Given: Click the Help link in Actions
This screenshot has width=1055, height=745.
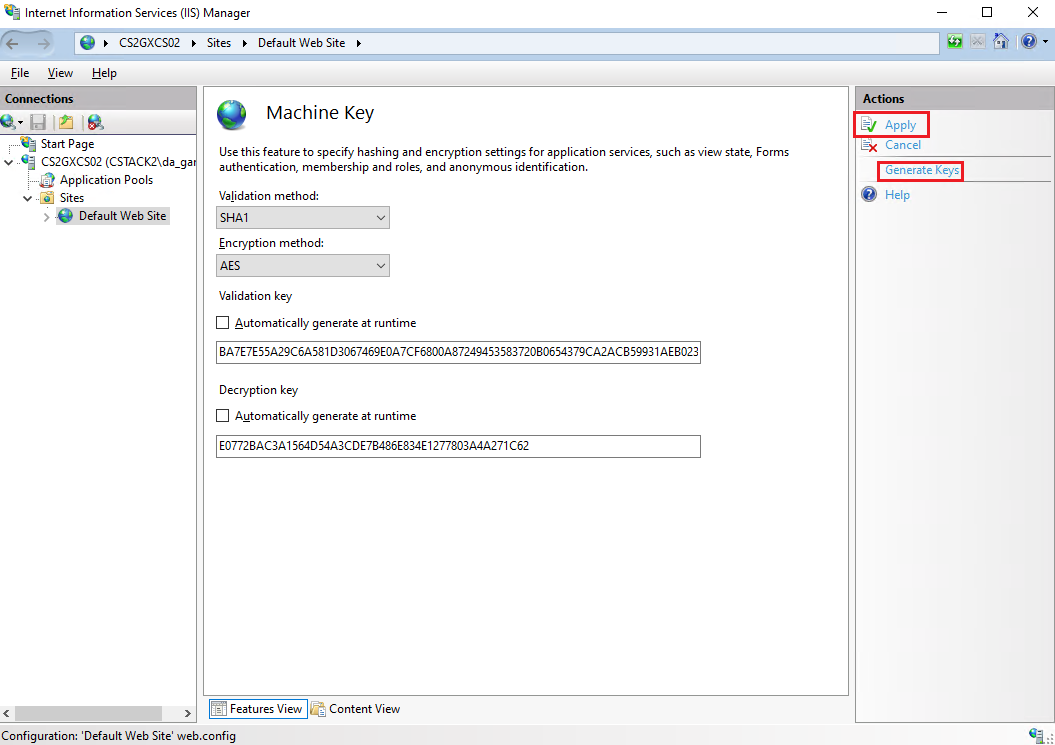Looking at the screenshot, I should [x=897, y=194].
